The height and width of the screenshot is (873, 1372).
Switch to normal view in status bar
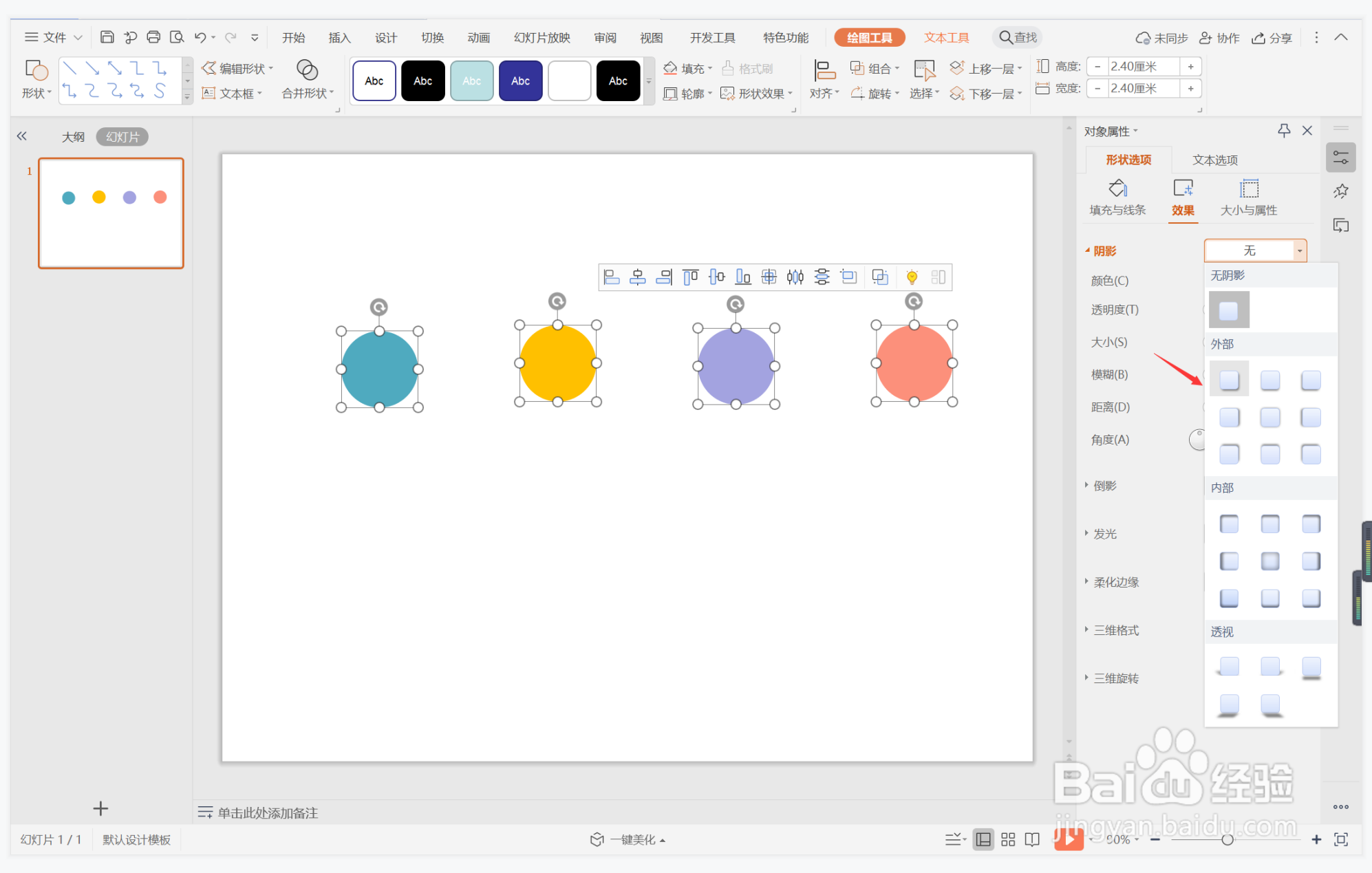point(983,839)
